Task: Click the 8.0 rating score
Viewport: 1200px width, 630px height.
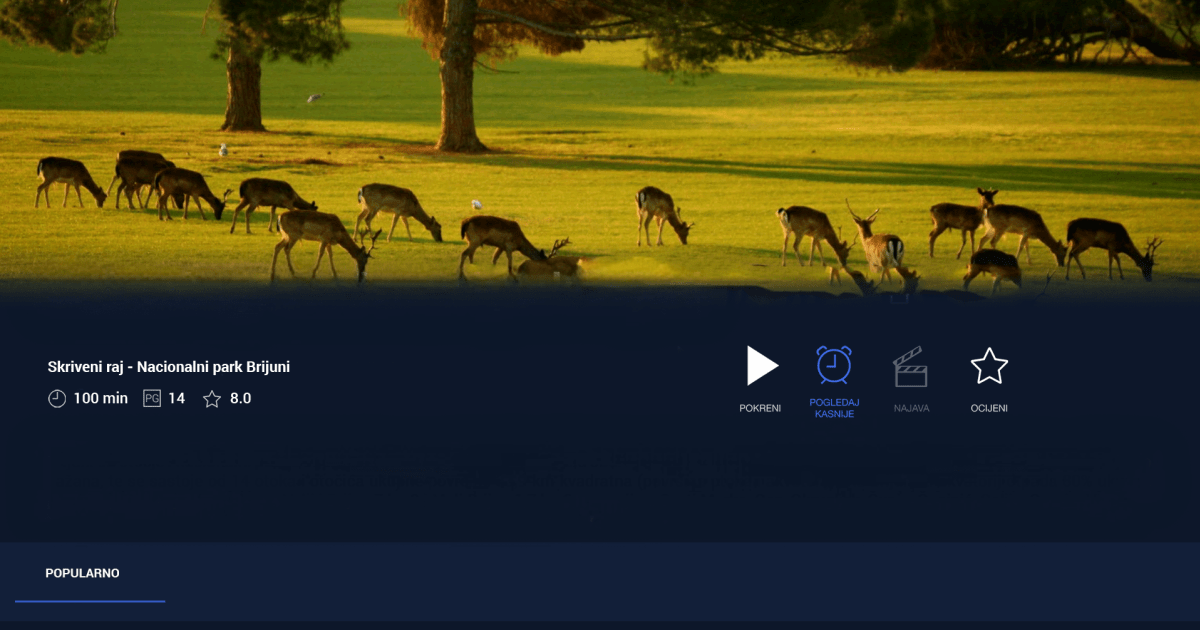Action: 240,398
